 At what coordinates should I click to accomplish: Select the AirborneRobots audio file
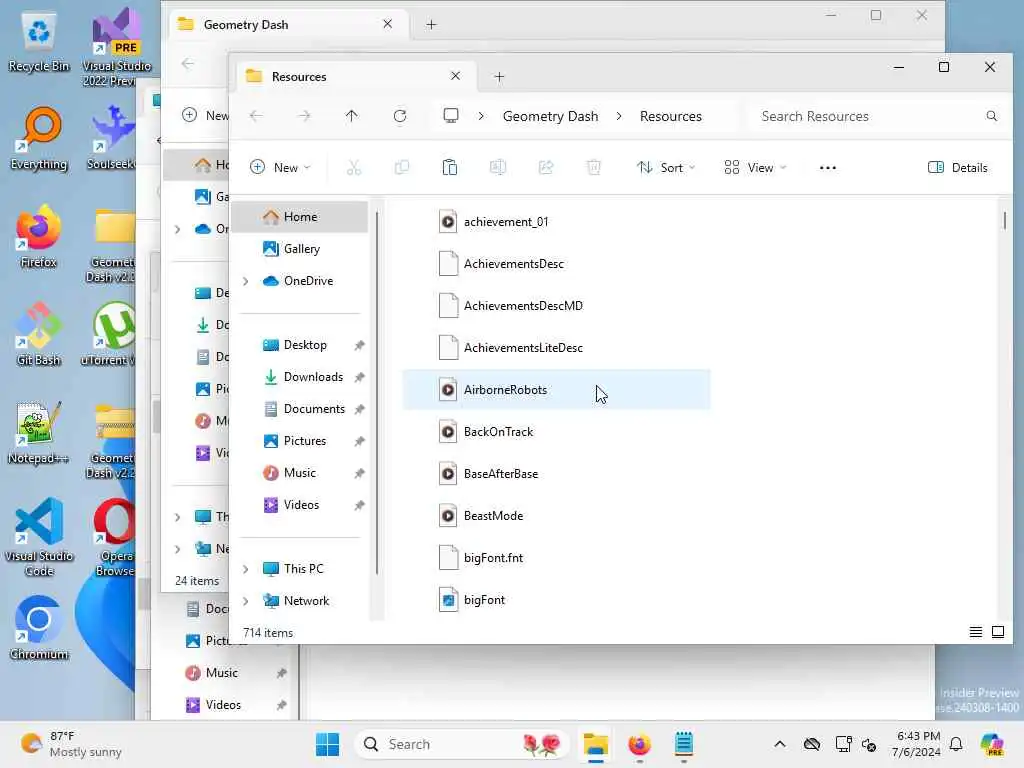tap(556, 390)
